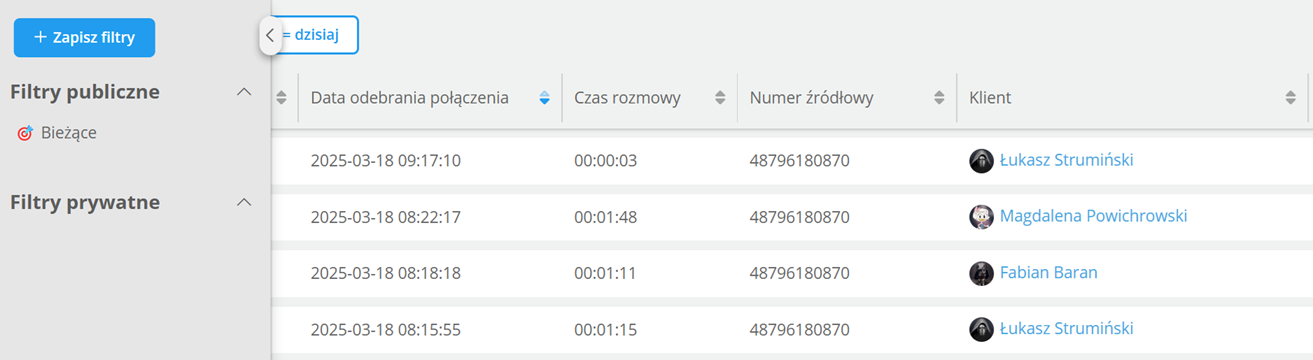
Task: Click the Filtry publiczne heading
Action: [85, 92]
